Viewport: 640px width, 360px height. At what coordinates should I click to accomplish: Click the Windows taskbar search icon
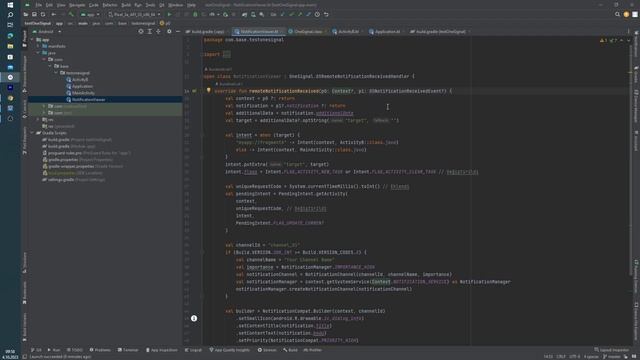coord(10,15)
